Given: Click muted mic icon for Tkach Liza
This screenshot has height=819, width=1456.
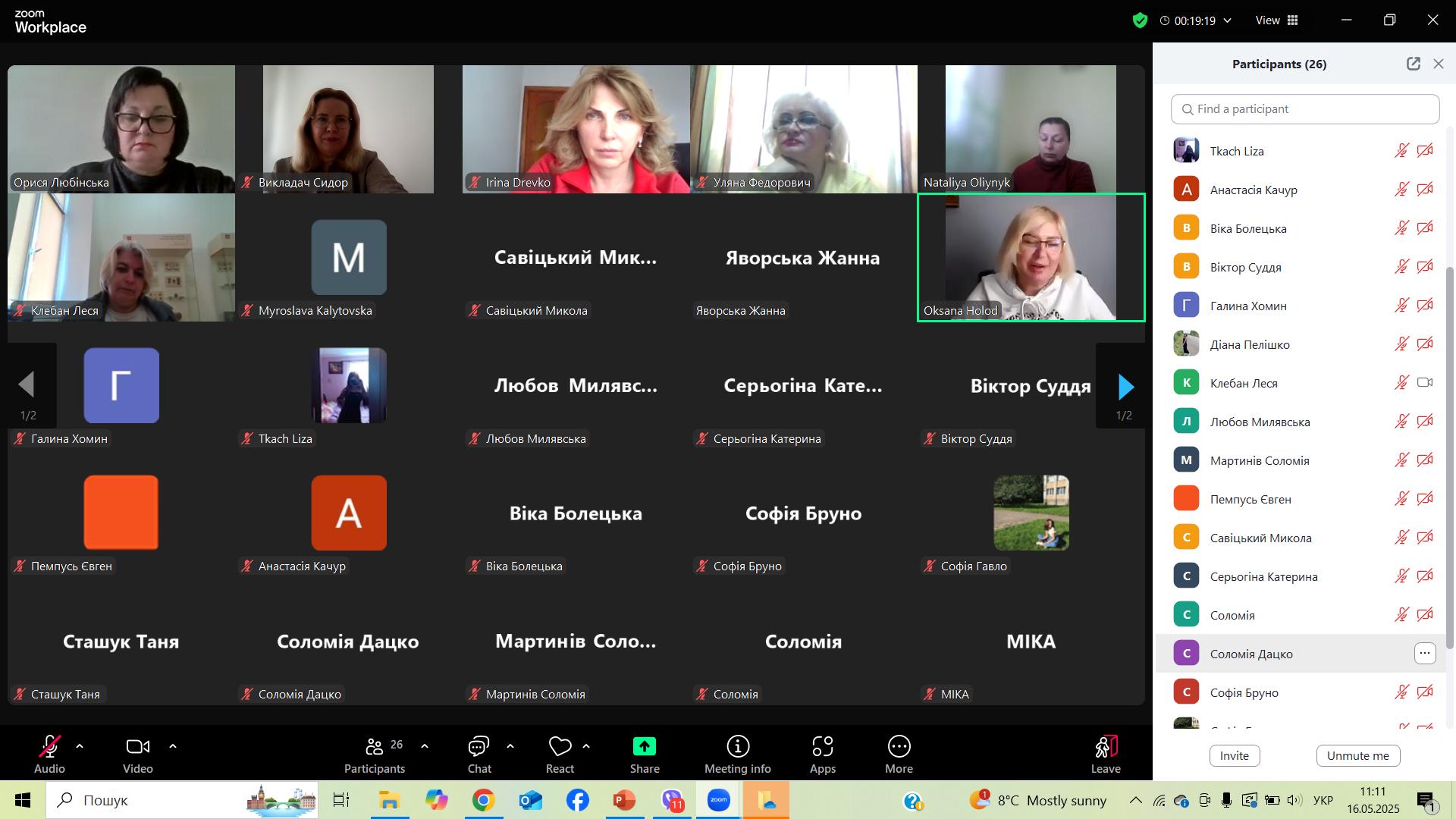Looking at the screenshot, I should click(1401, 151).
